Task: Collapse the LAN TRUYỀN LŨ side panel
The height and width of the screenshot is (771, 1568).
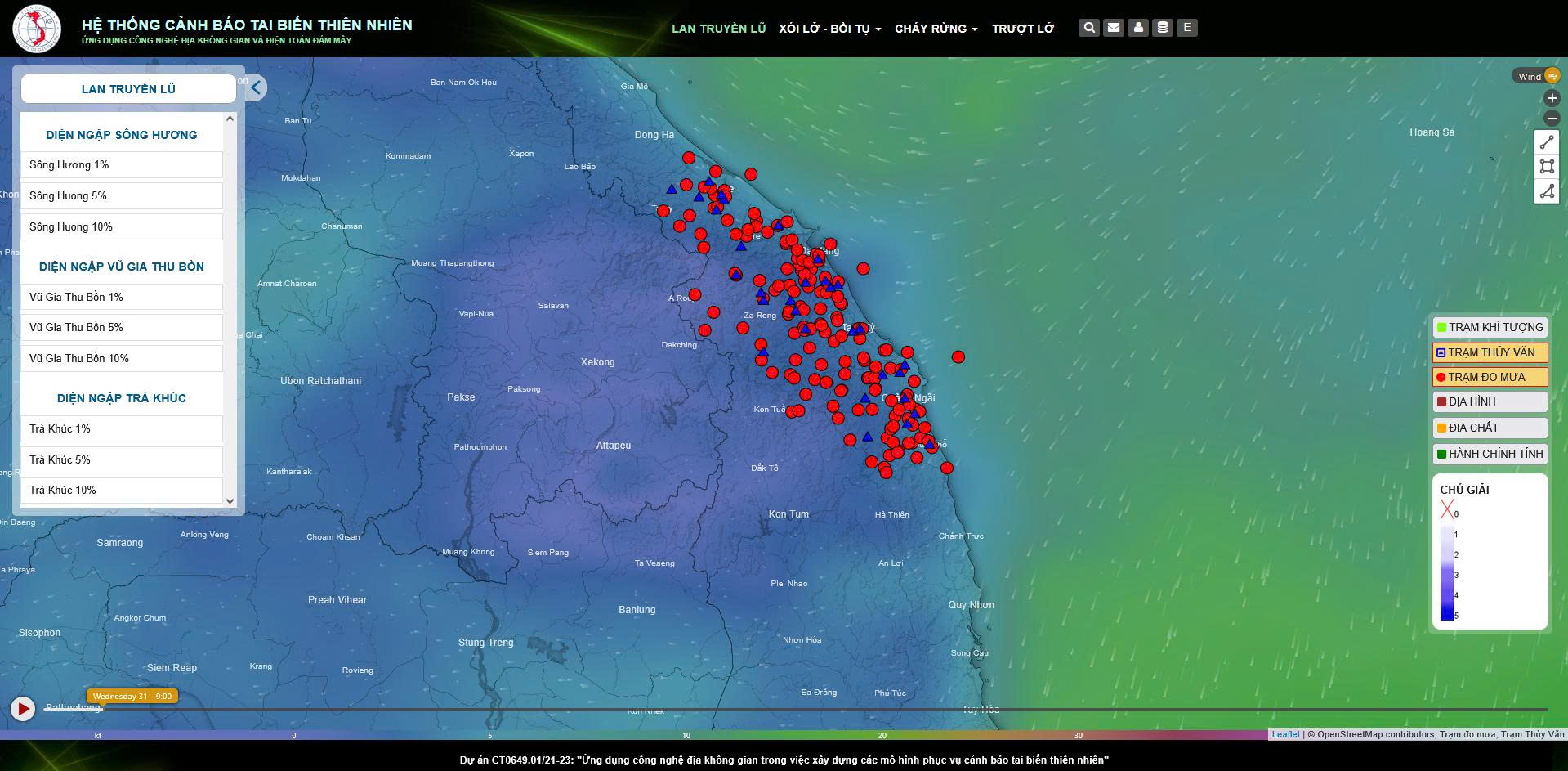Action: tap(254, 87)
